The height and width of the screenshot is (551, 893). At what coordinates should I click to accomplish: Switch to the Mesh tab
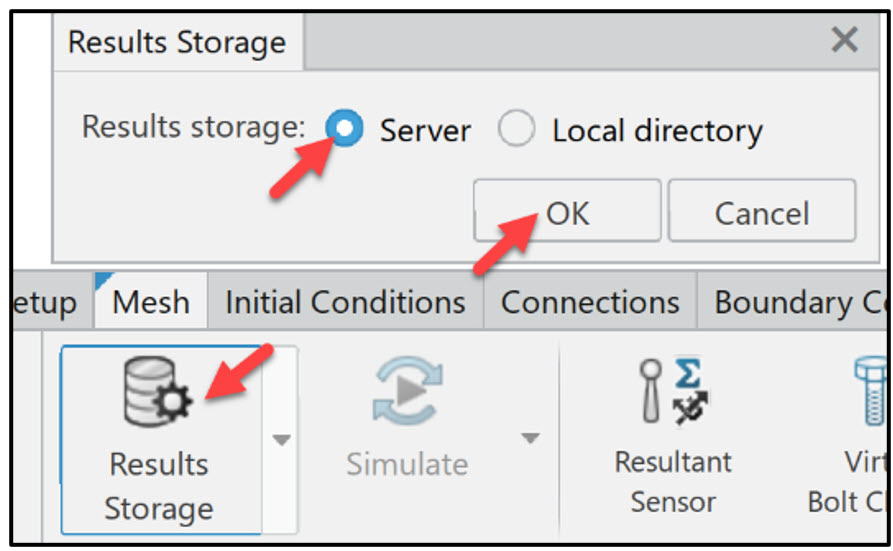point(150,302)
